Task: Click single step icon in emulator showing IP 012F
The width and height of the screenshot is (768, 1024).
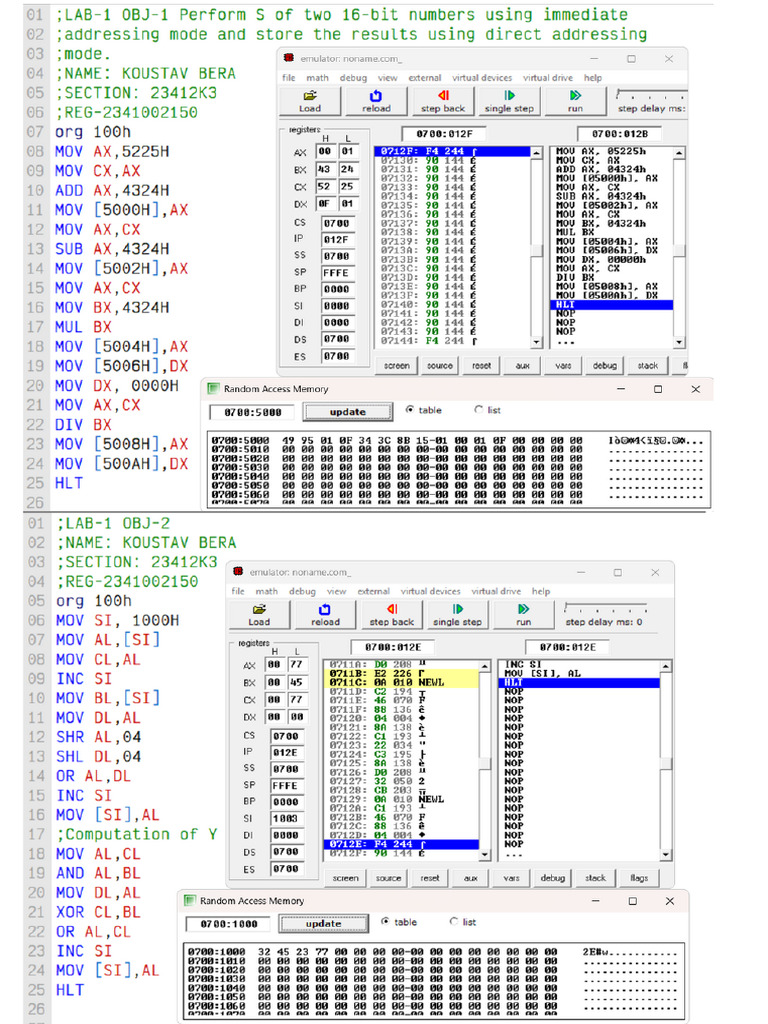Action: point(509,95)
